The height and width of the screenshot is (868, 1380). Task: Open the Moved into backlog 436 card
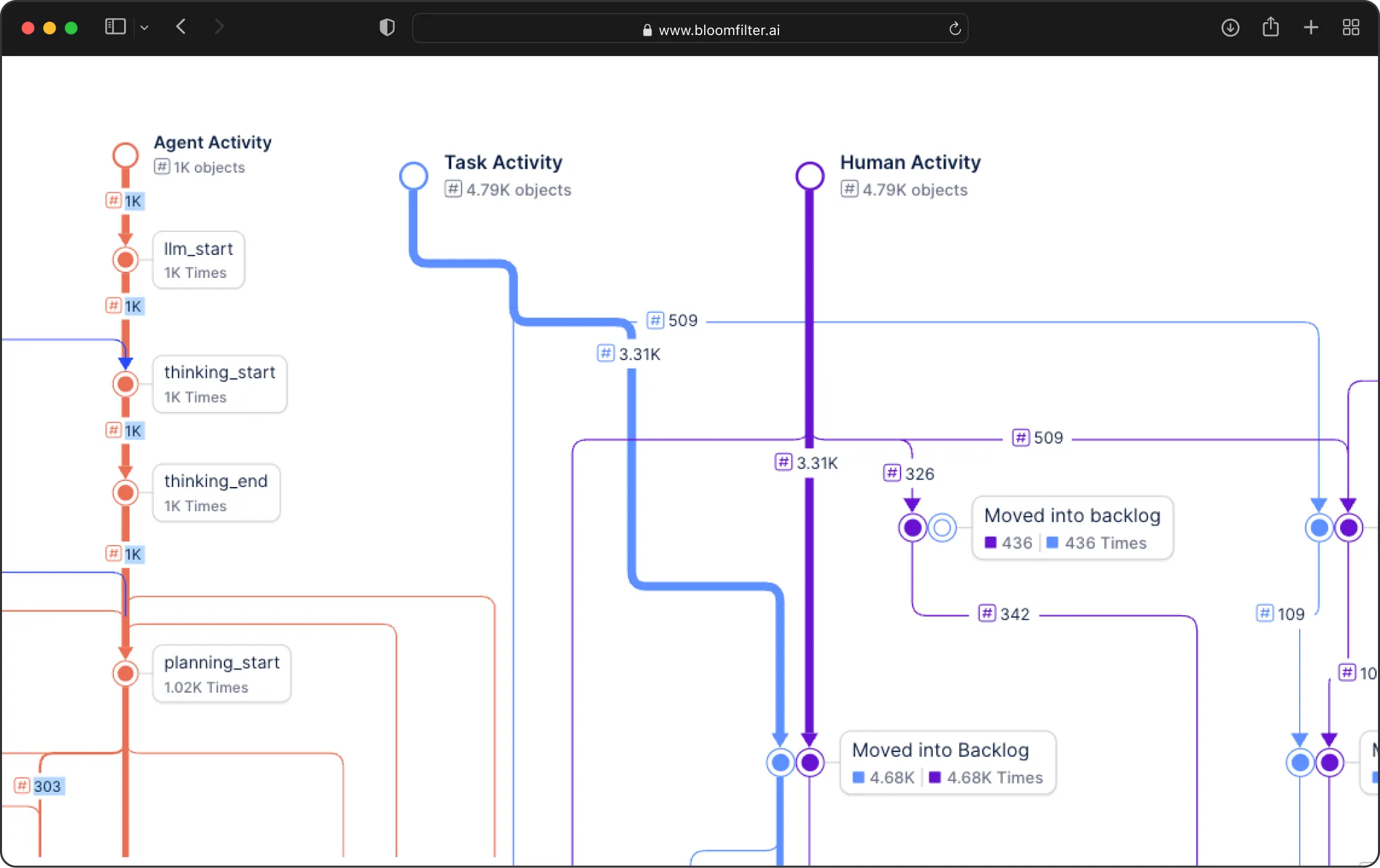click(x=1072, y=528)
